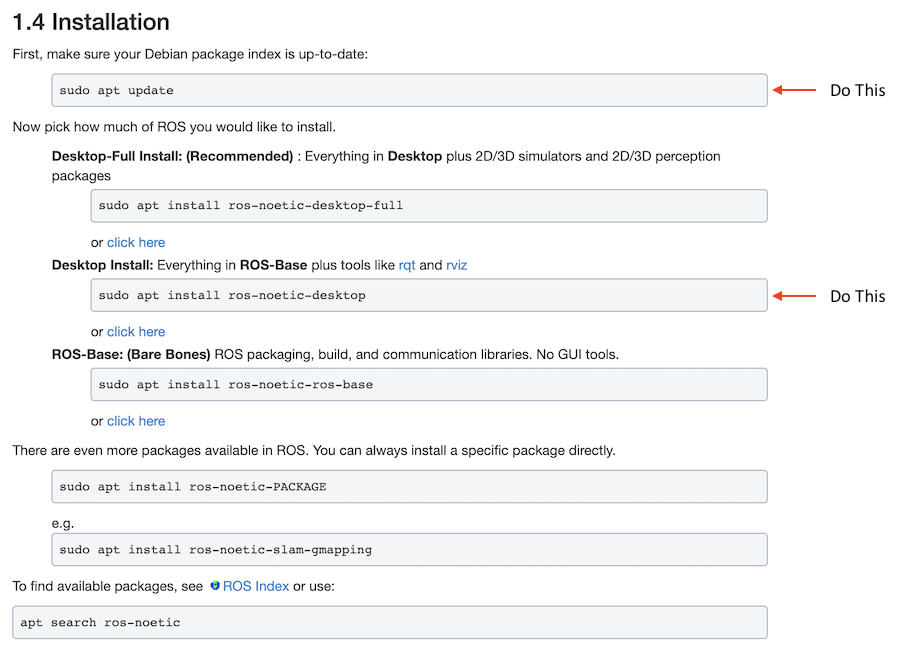Click the "sudo apt install ros-noetic-desktop" code box
The width and height of the screenshot is (900, 652).
[x=429, y=295]
